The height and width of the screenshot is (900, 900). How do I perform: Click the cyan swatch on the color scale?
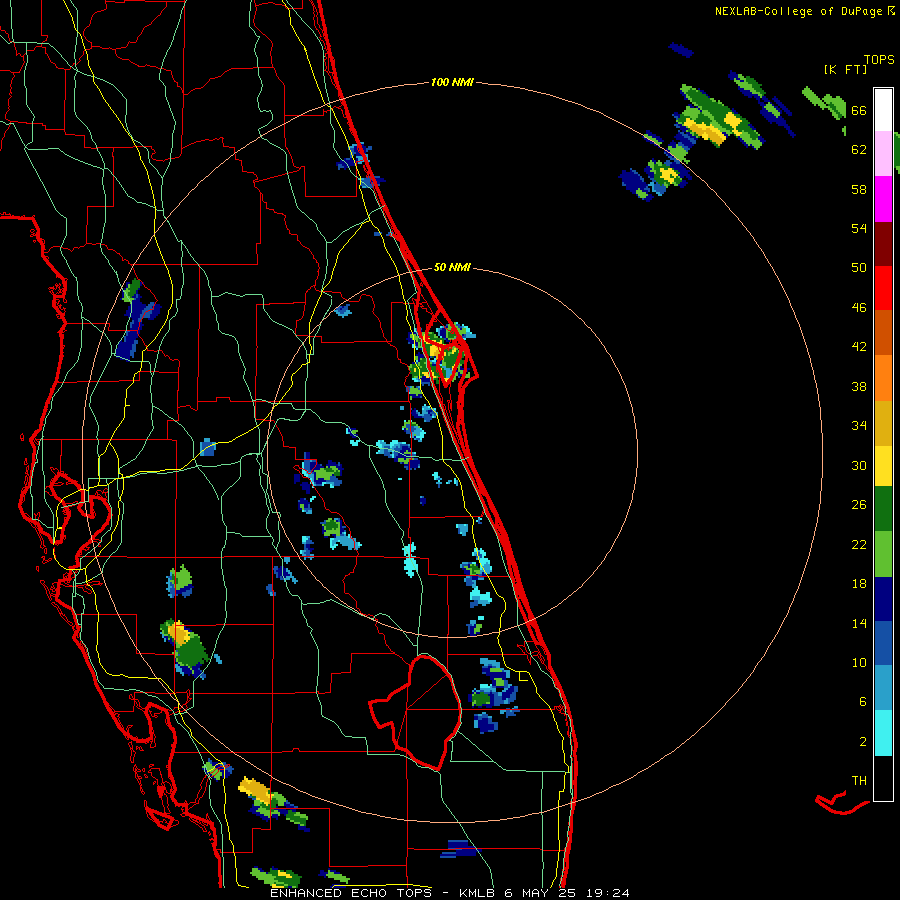point(883,733)
